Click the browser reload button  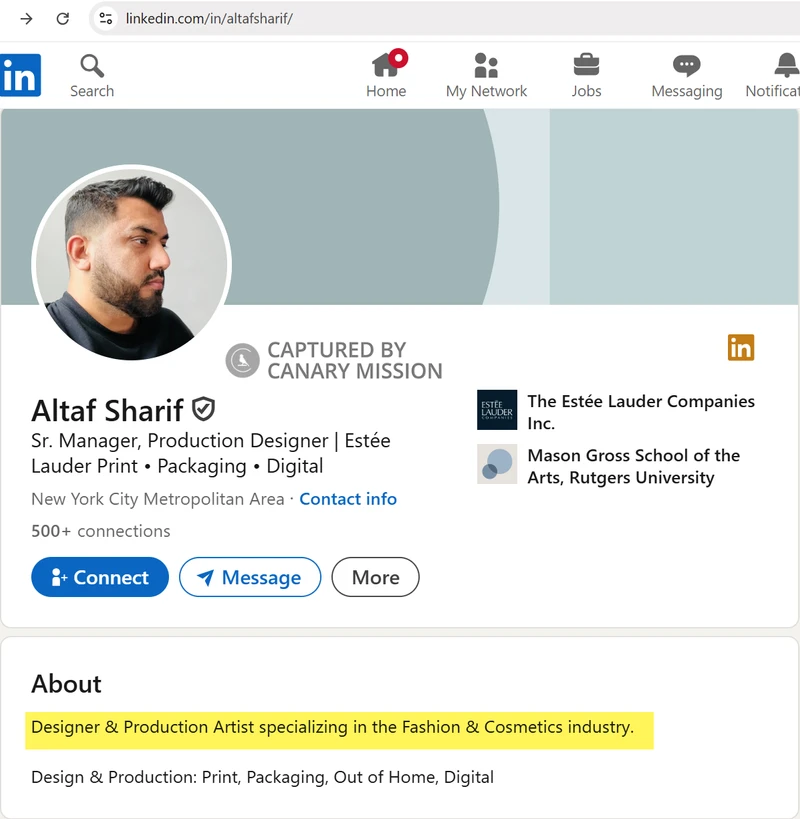click(x=63, y=19)
